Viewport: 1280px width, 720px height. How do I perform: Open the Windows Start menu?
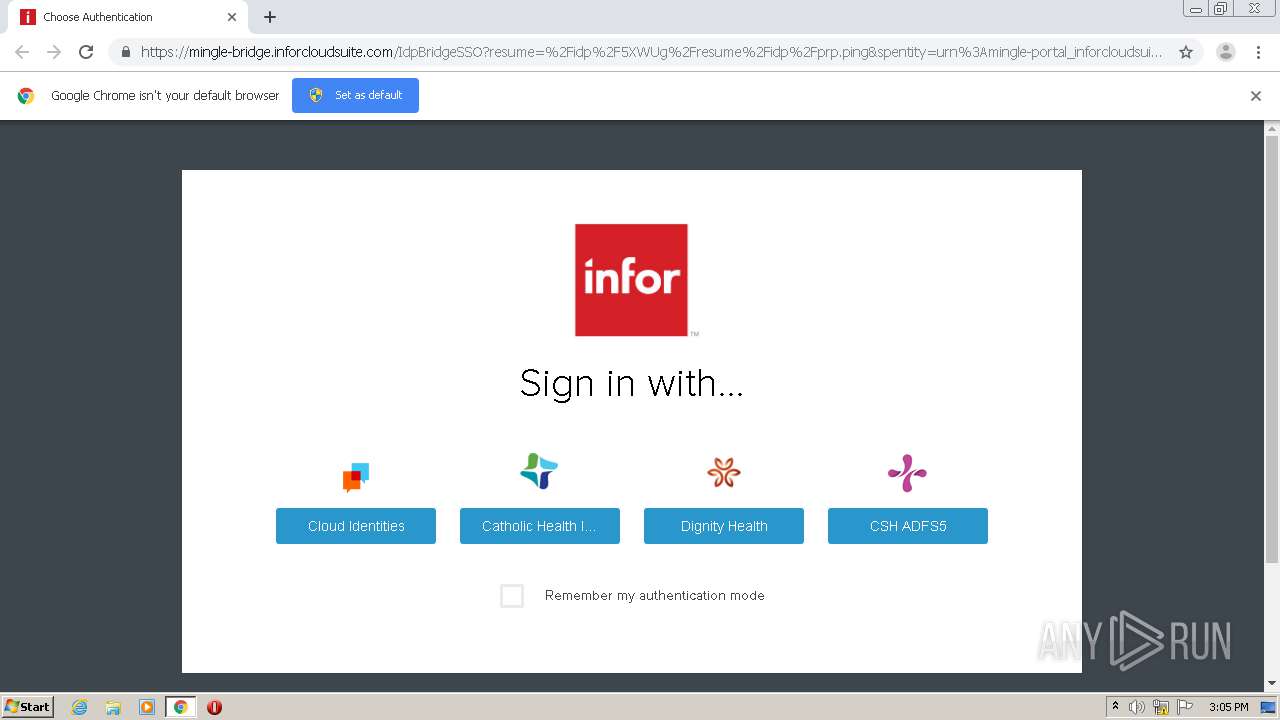click(28, 707)
